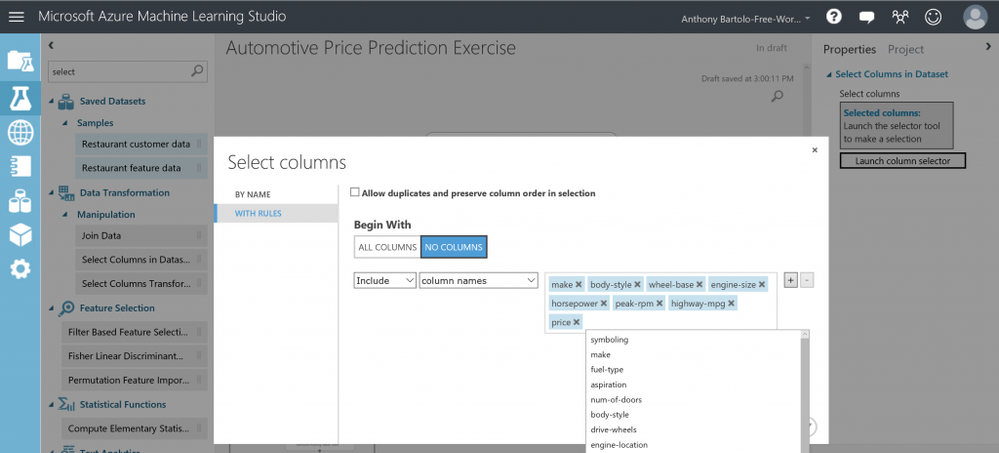Open the hamburger navigation menu
The width and height of the screenshot is (999, 453).
[x=16, y=17]
